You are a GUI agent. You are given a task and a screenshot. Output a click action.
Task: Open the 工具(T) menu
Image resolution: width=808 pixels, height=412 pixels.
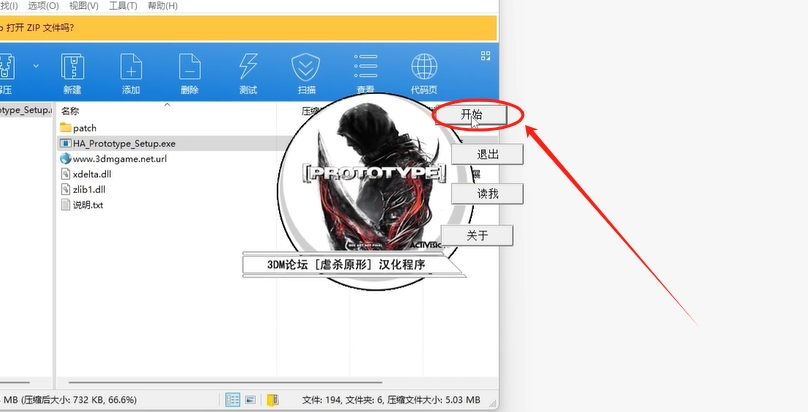point(123,6)
